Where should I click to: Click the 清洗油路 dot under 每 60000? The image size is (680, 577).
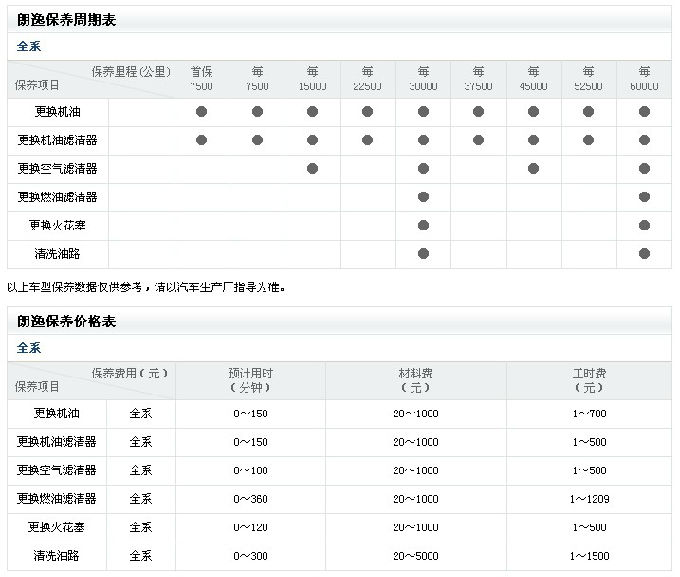(644, 253)
